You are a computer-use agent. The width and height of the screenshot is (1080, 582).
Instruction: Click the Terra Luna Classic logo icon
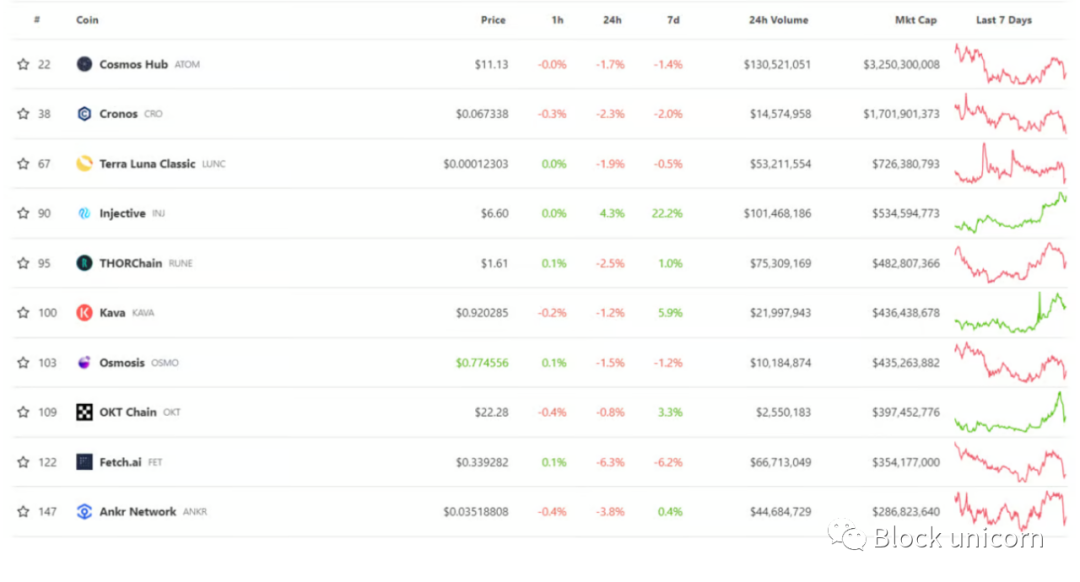pos(84,164)
